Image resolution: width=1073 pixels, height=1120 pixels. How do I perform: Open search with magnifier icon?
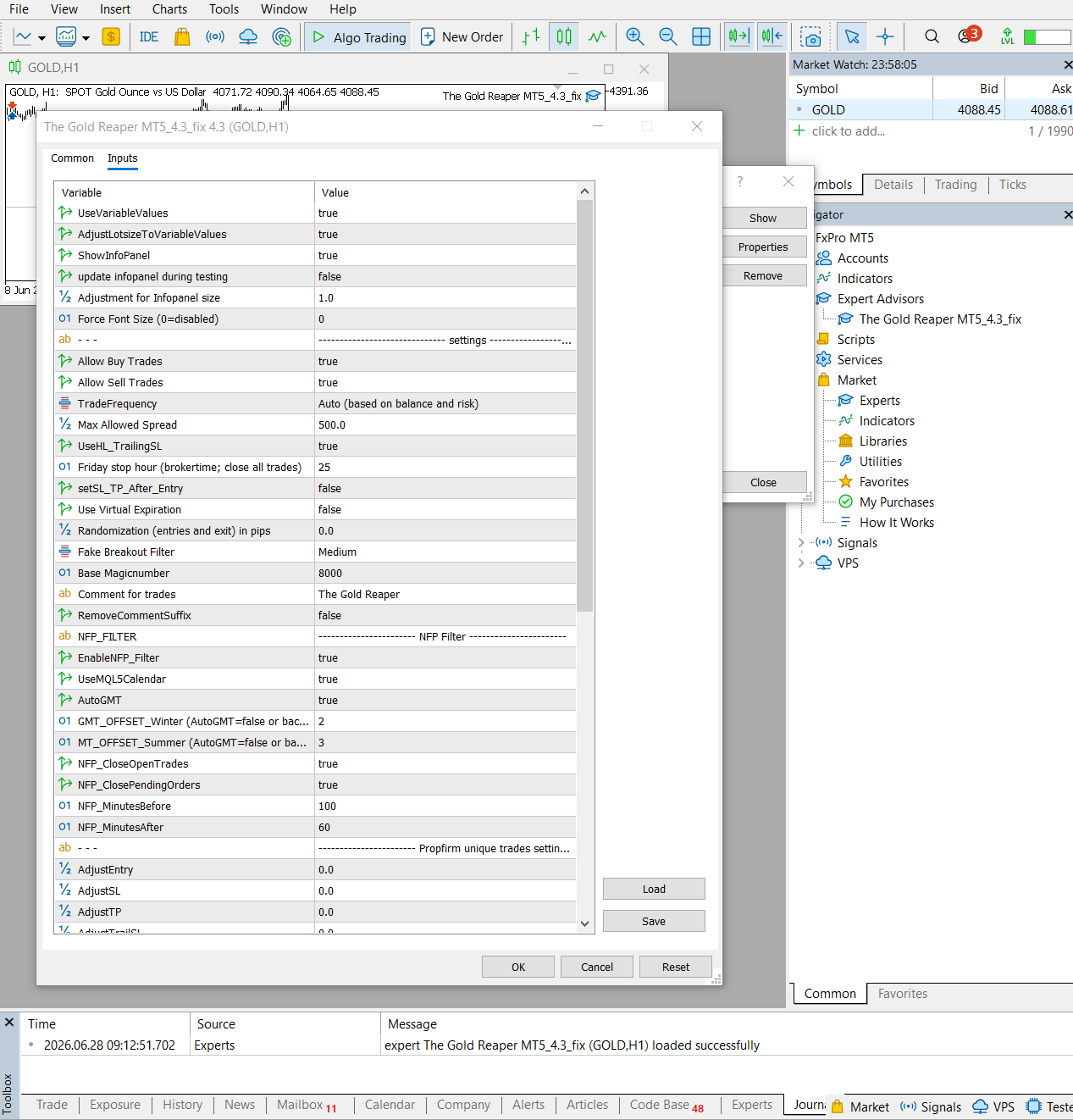[x=932, y=36]
